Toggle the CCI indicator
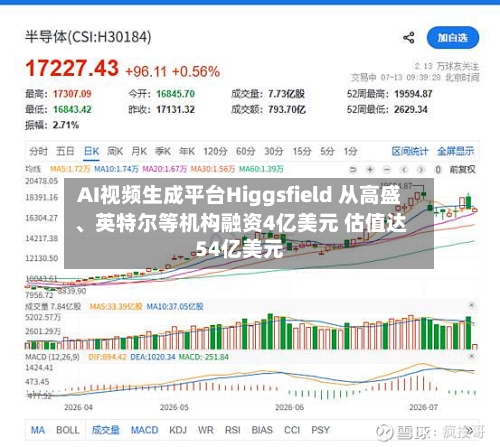The width and height of the screenshot is (500, 447). [x=292, y=430]
